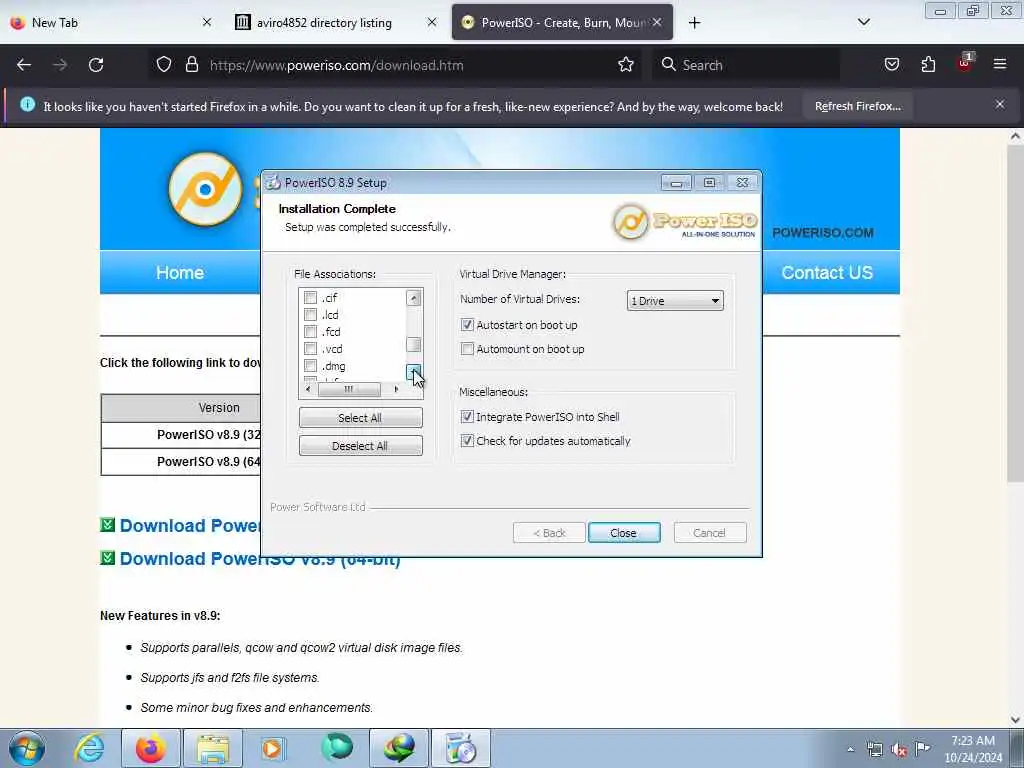Open a new tab with plus
Screen dimensions: 1024x768
click(694, 23)
